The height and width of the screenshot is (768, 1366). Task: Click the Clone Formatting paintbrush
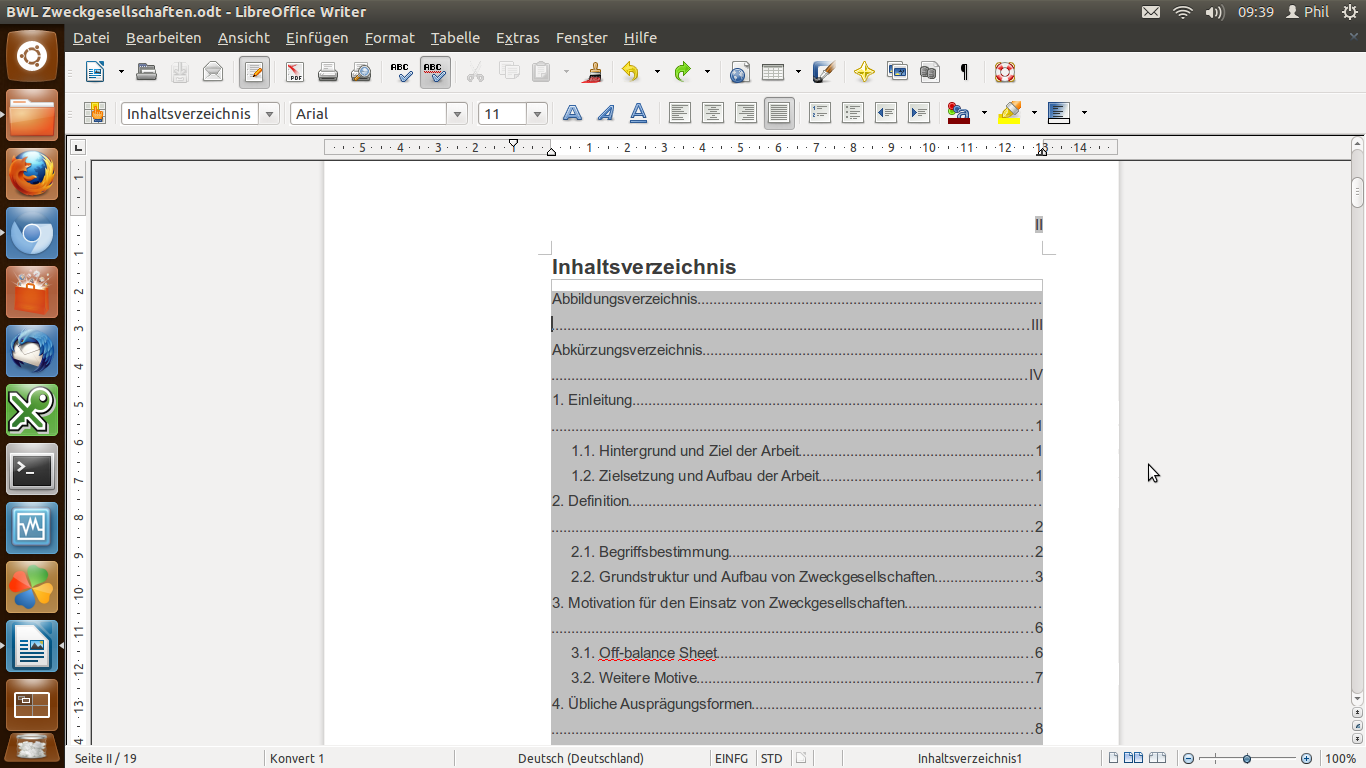point(593,72)
